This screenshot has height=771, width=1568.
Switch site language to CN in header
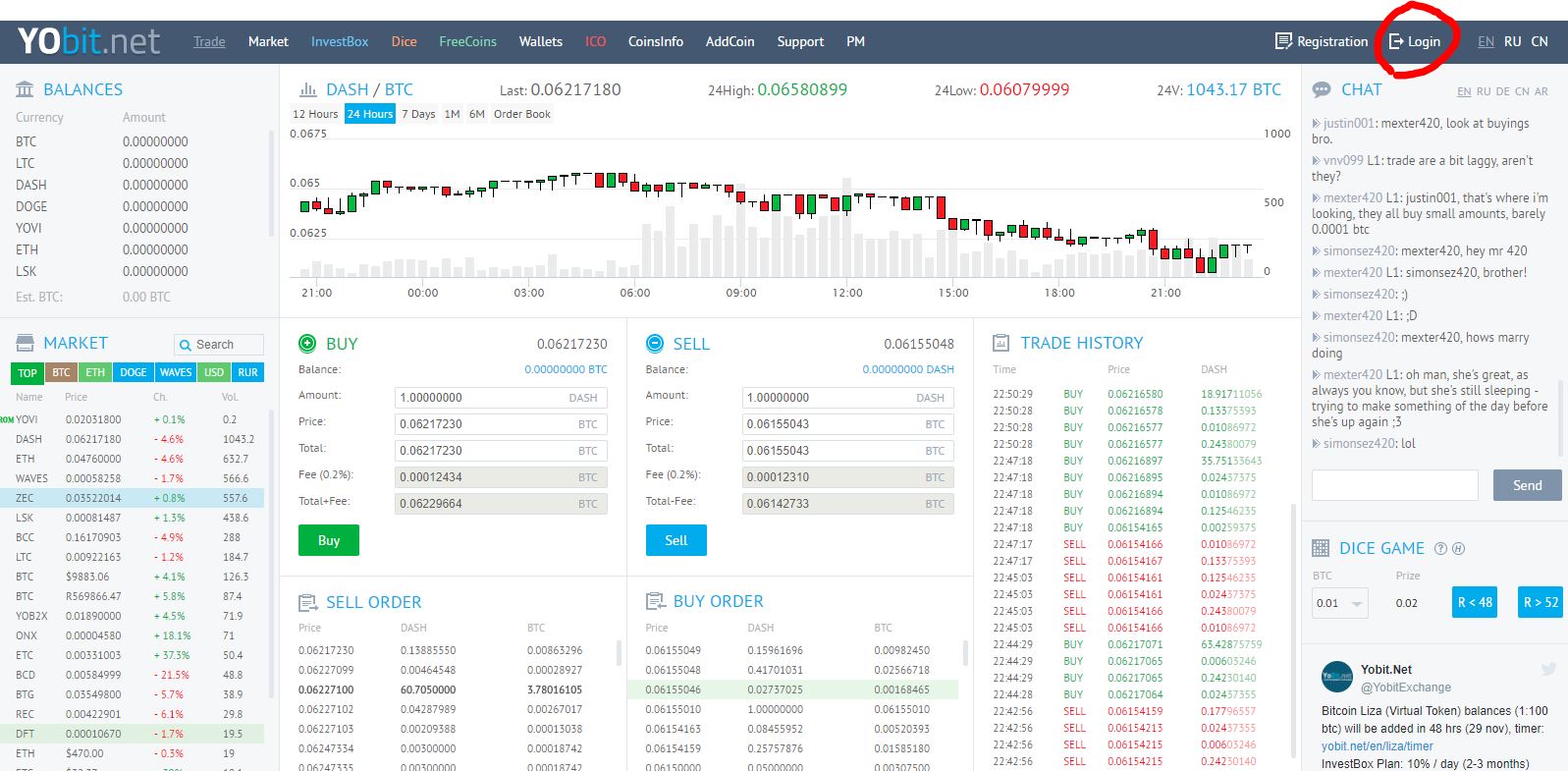pyautogui.click(x=1540, y=41)
